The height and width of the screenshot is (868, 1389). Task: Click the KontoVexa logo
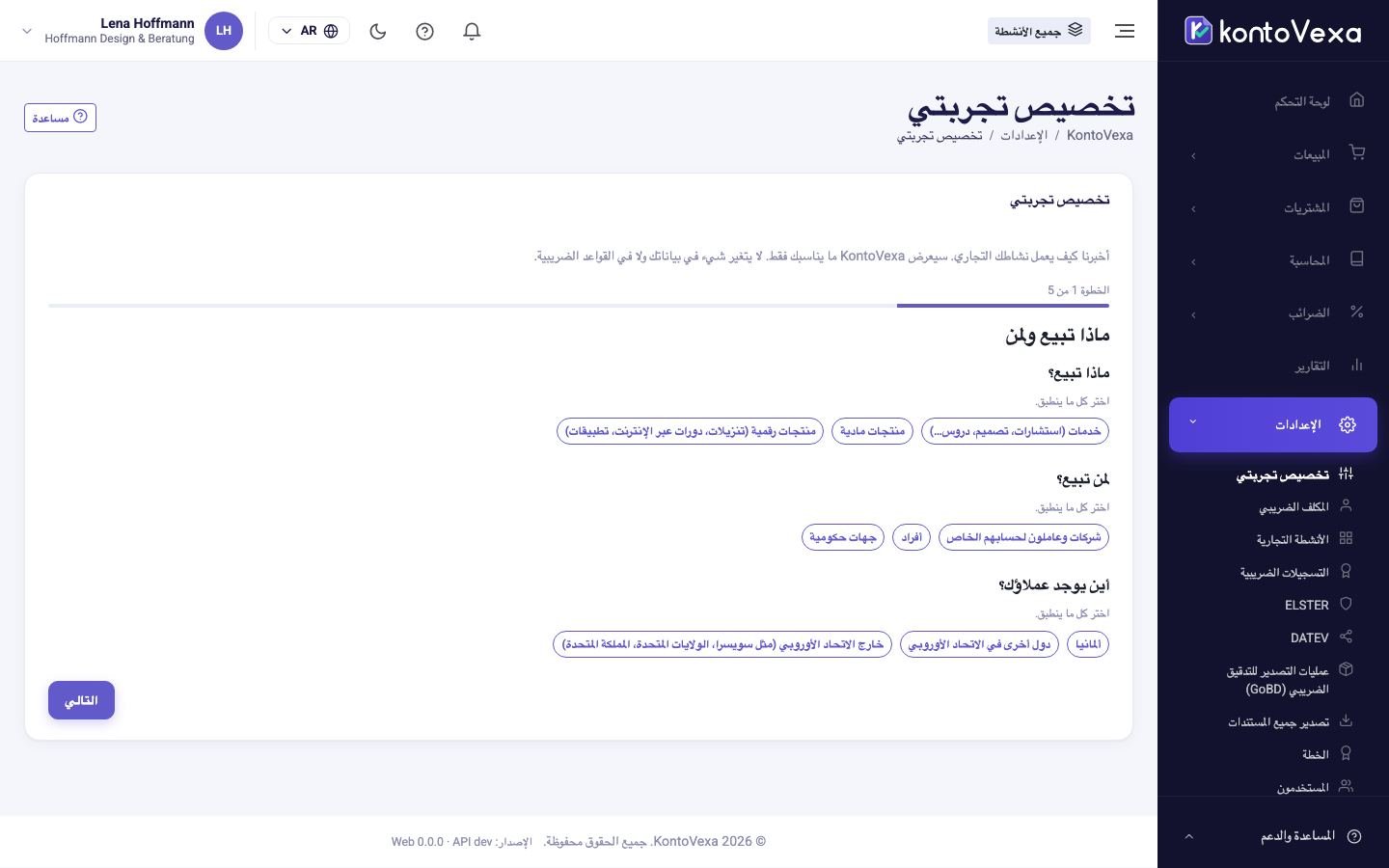pyautogui.click(x=1272, y=31)
